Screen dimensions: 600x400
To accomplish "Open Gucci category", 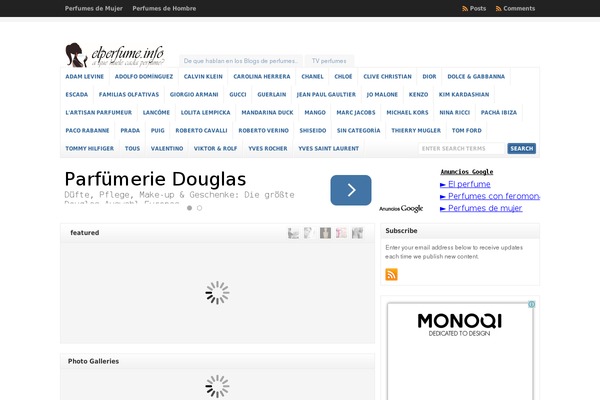I will click(x=238, y=95).
